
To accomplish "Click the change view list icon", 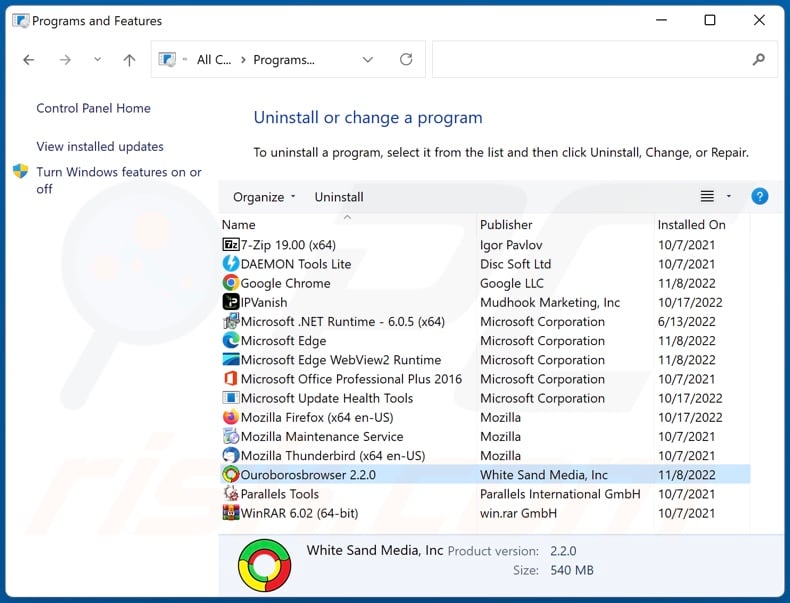I will pyautogui.click(x=707, y=196).
